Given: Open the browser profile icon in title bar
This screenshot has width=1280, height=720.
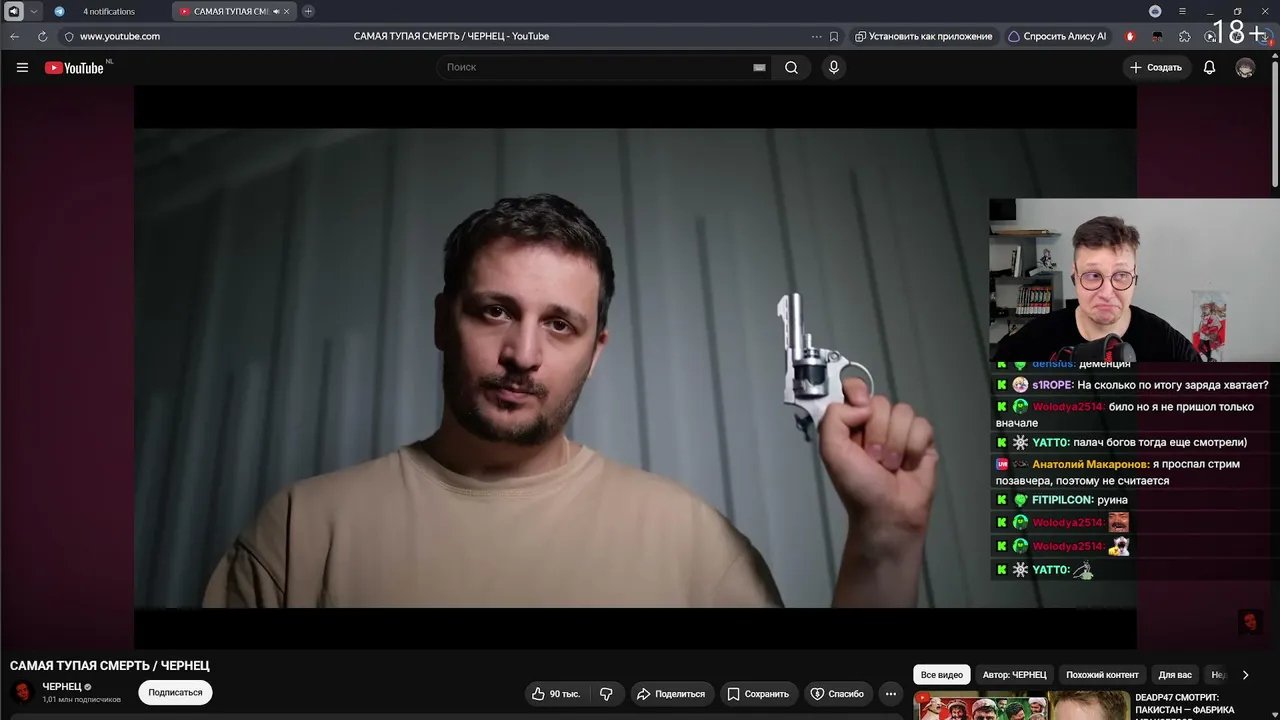Looking at the screenshot, I should [1155, 11].
